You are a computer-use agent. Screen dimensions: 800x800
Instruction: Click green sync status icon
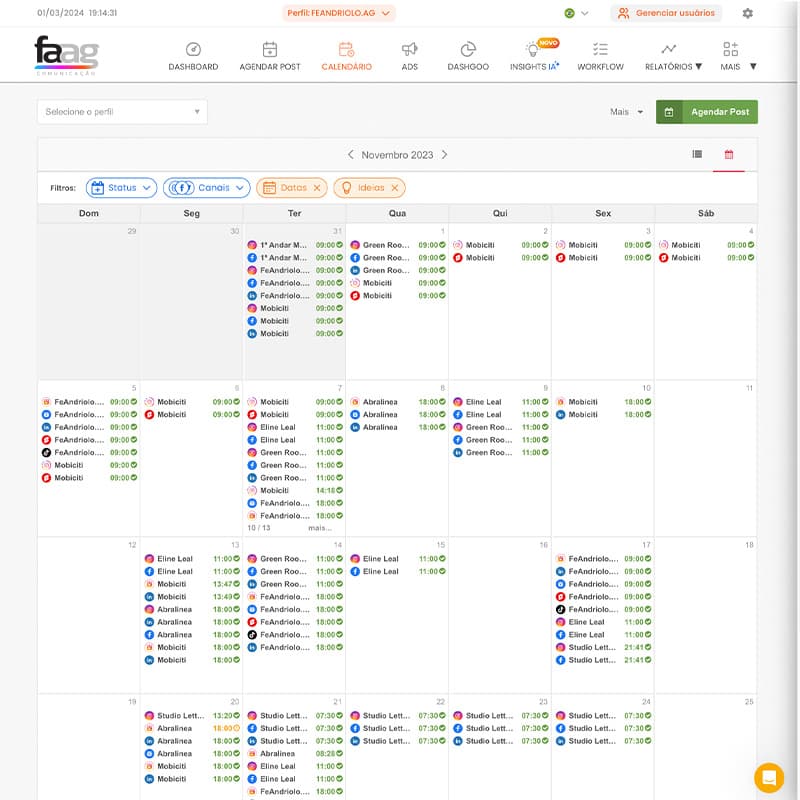point(569,13)
